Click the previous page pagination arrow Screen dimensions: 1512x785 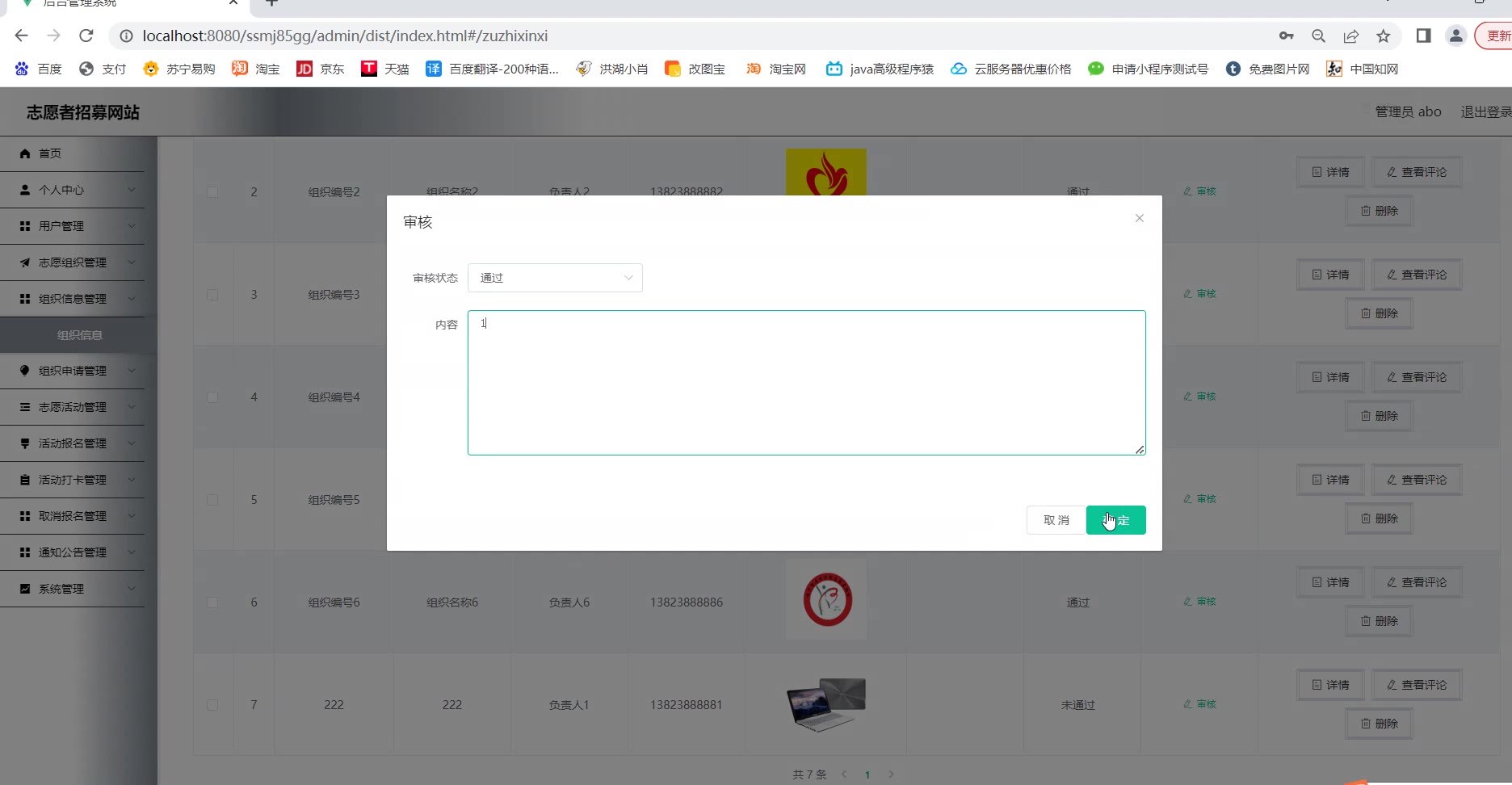tap(844, 775)
